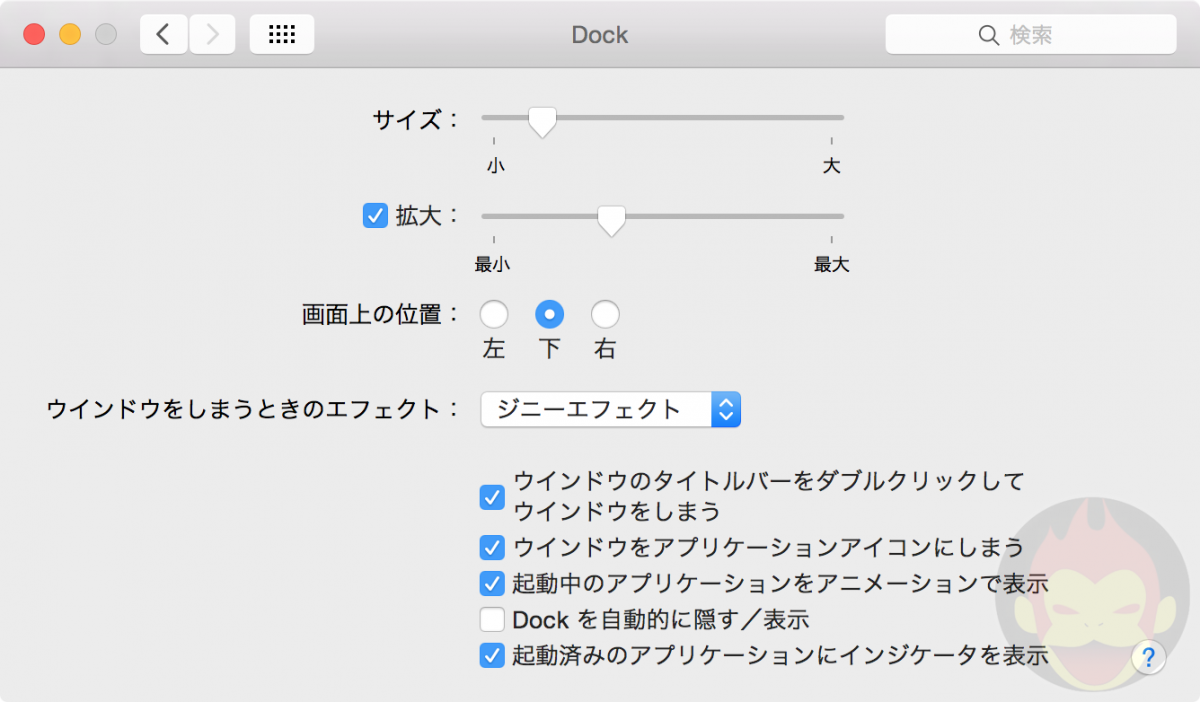Open the Show All preferences grid icon
Viewport: 1200px width, 702px height.
[x=281, y=33]
